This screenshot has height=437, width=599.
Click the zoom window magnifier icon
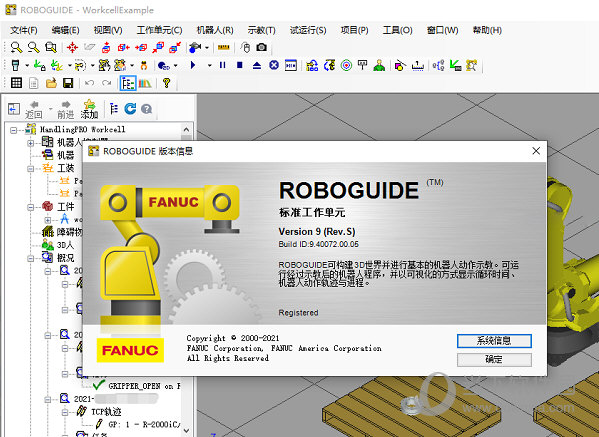pyautogui.click(x=51, y=47)
